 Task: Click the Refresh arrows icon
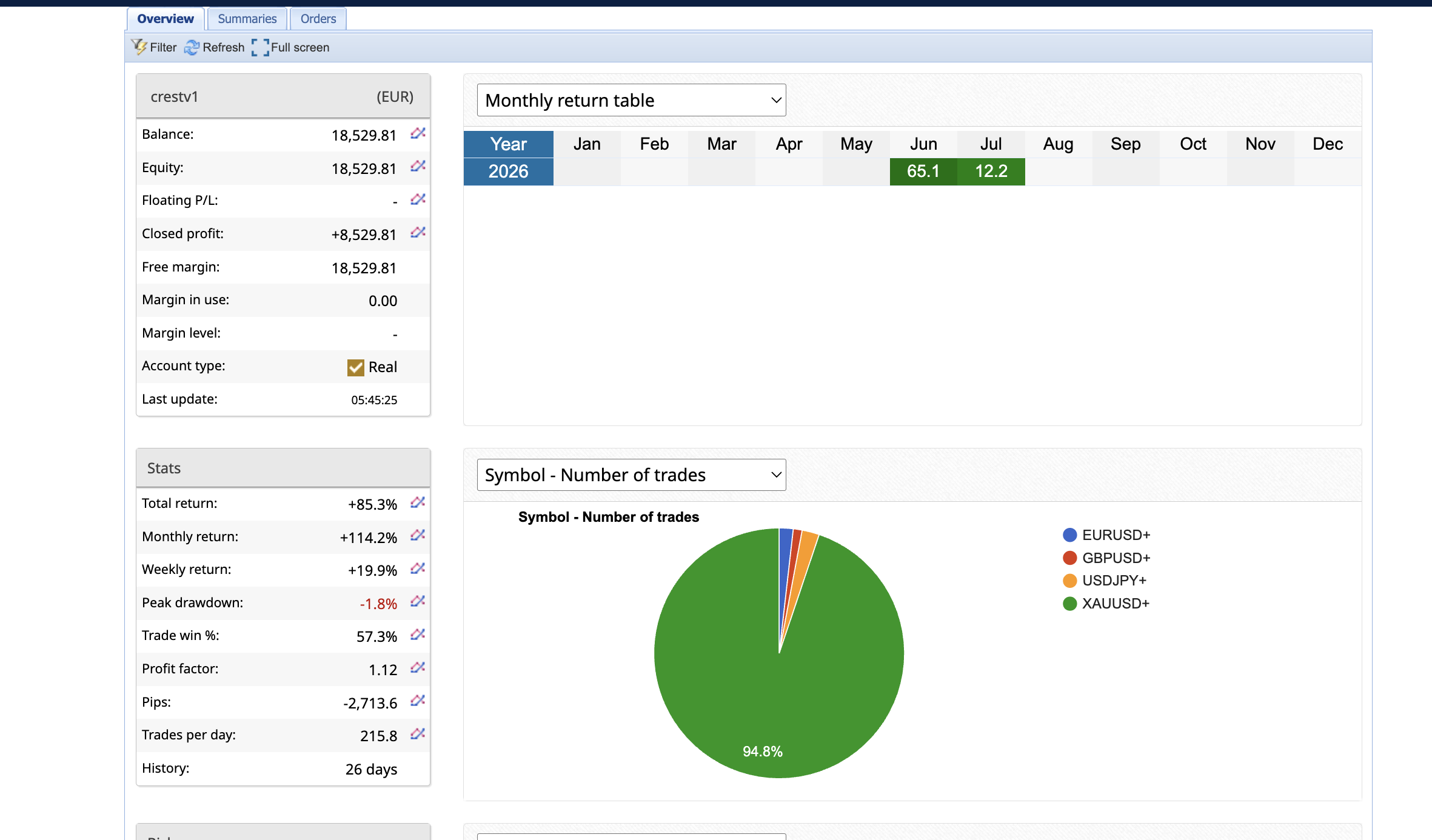coord(192,47)
